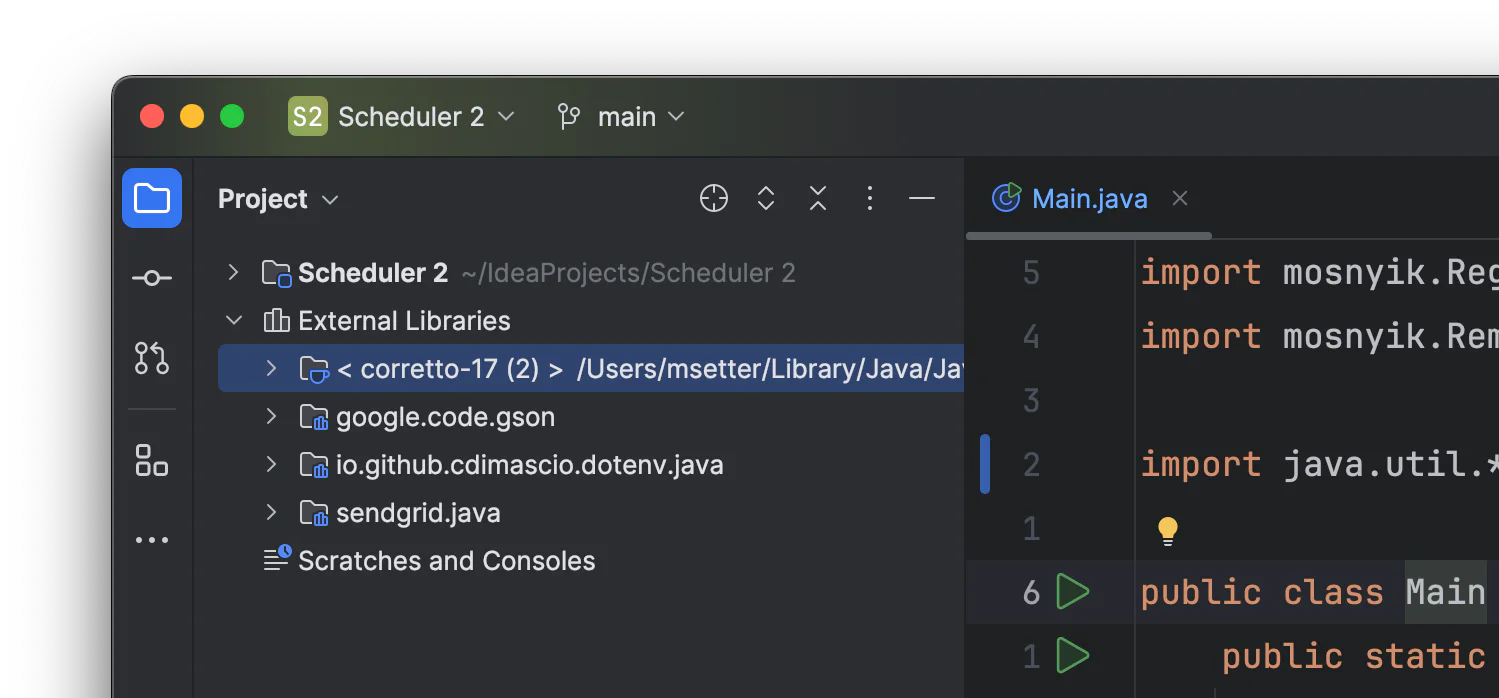Screen dimensions: 1499x698
Task: Click the Scratches and Consoles icon
Action: point(277,559)
